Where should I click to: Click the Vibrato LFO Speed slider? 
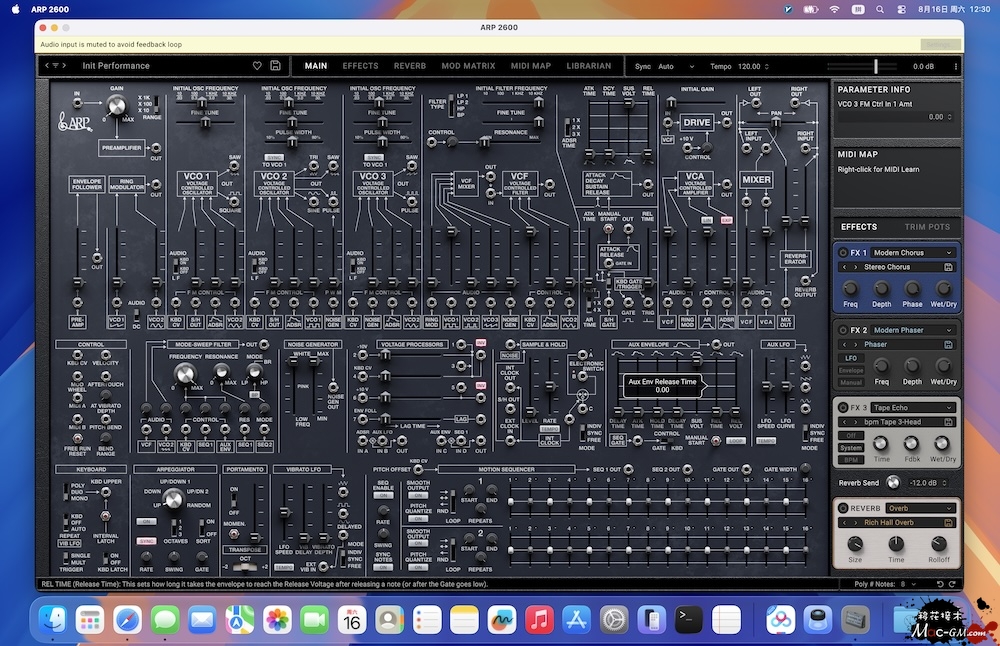[284, 512]
